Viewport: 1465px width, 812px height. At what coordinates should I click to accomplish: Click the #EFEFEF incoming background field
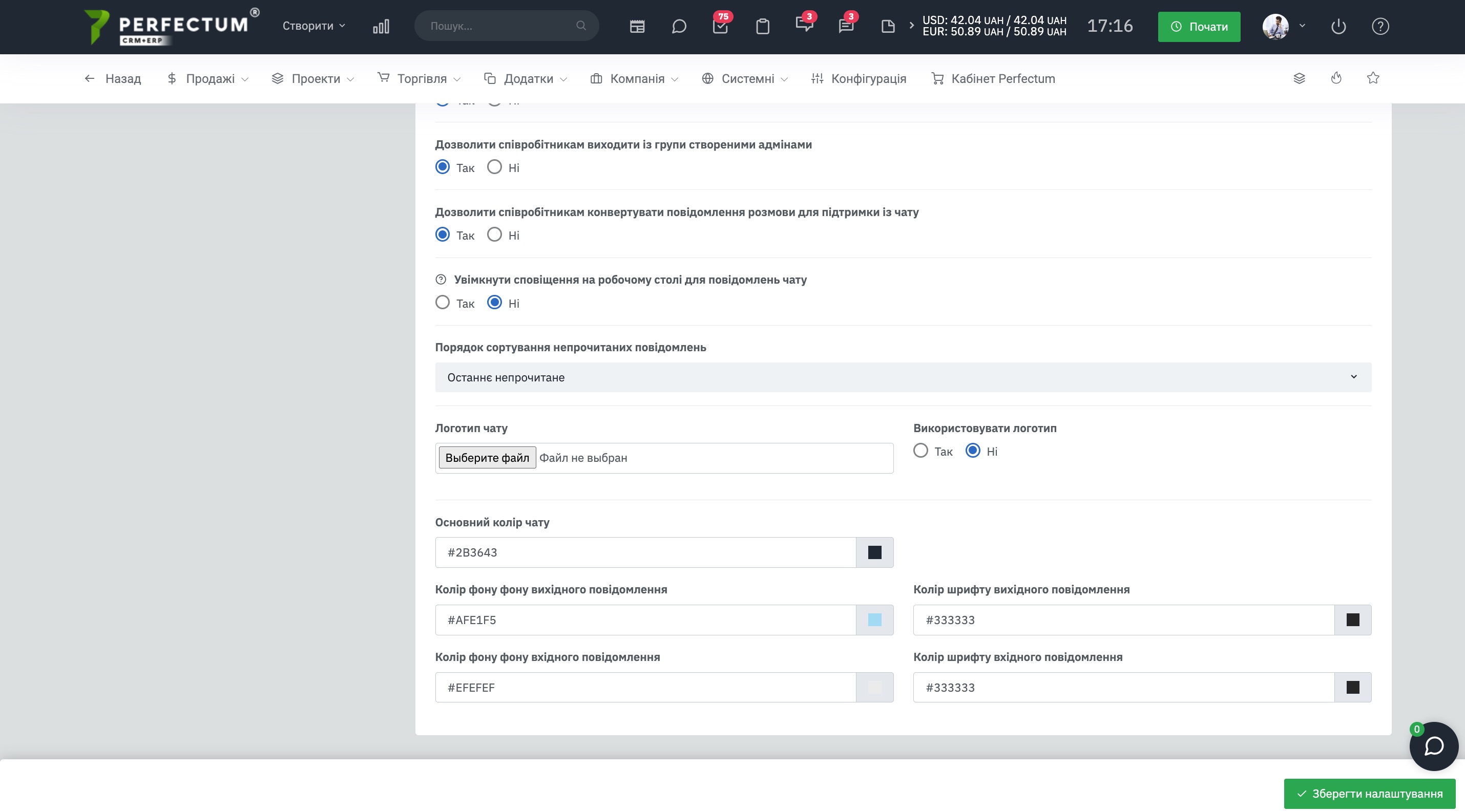coord(645,687)
